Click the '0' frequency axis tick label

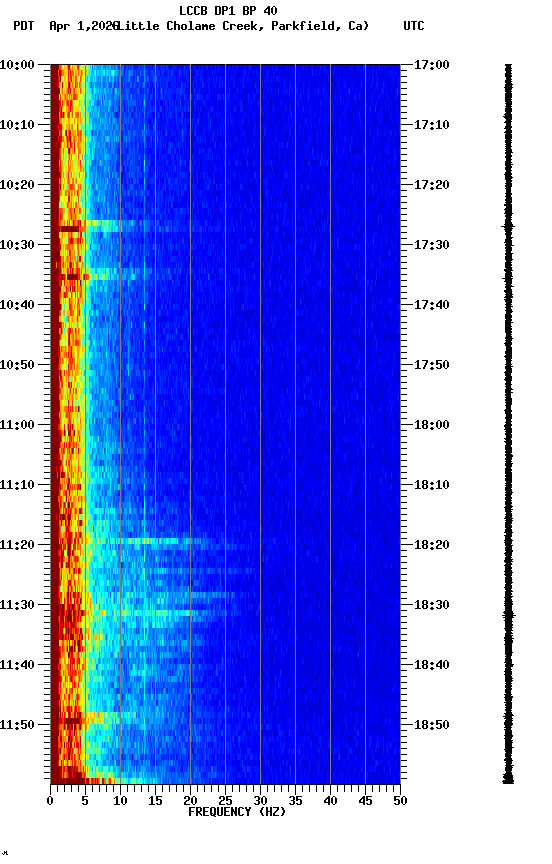(x=50, y=801)
